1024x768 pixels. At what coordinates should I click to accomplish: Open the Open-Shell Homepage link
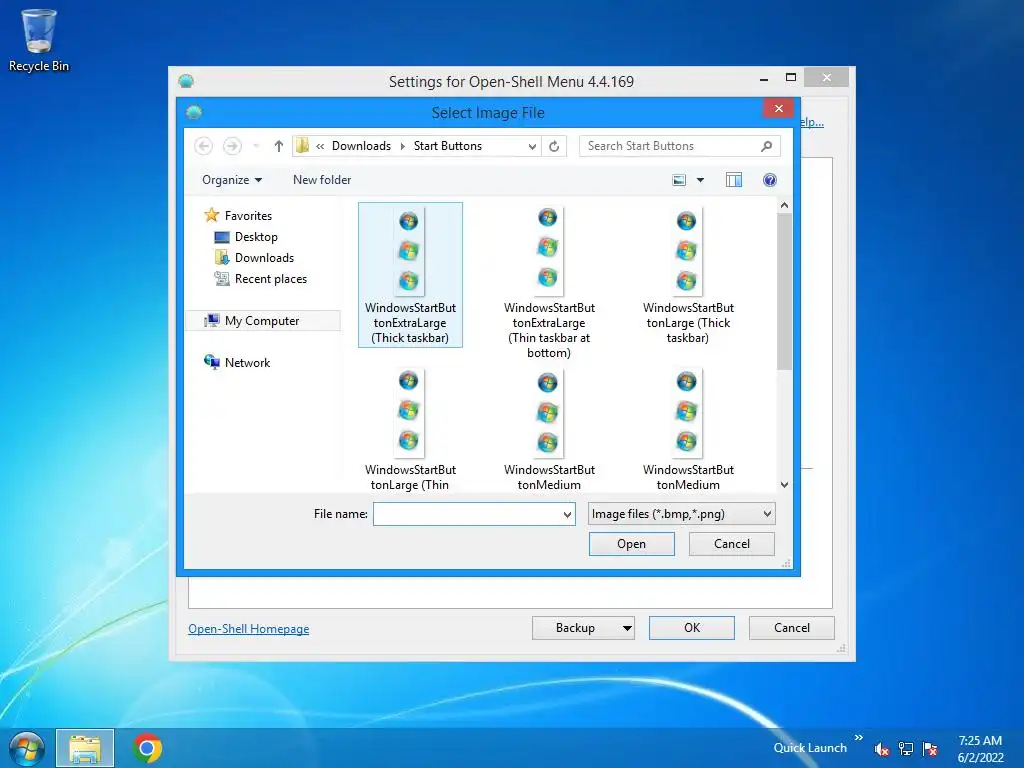(x=249, y=629)
